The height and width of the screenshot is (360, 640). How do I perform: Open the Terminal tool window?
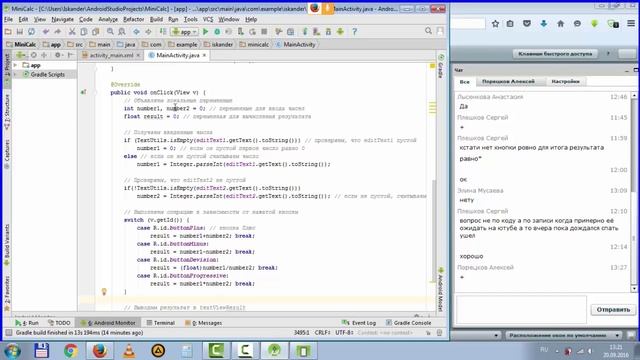[160, 323]
